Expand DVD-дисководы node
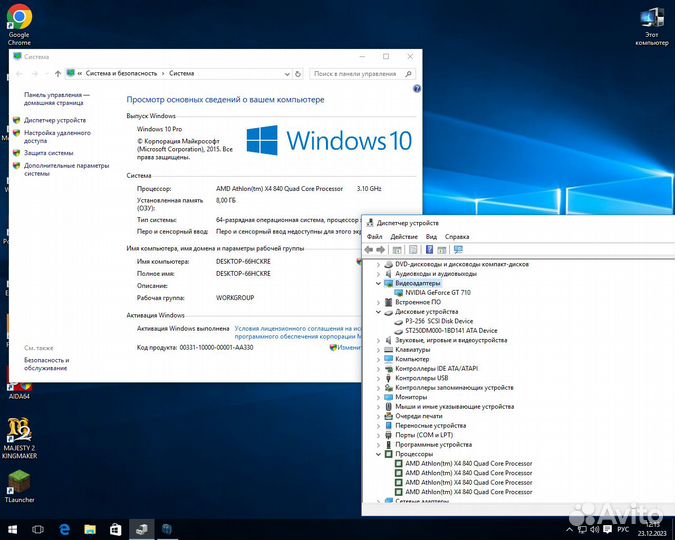The height and width of the screenshot is (540, 675). click(x=378, y=264)
